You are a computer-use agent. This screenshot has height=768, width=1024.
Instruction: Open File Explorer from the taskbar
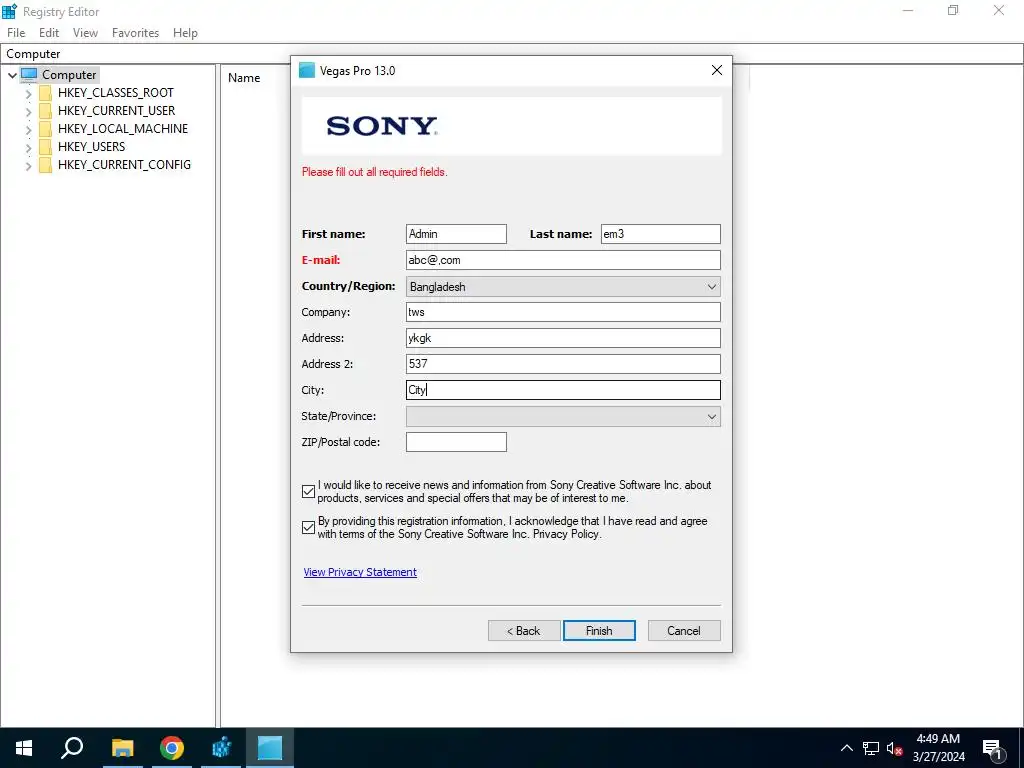[122, 748]
